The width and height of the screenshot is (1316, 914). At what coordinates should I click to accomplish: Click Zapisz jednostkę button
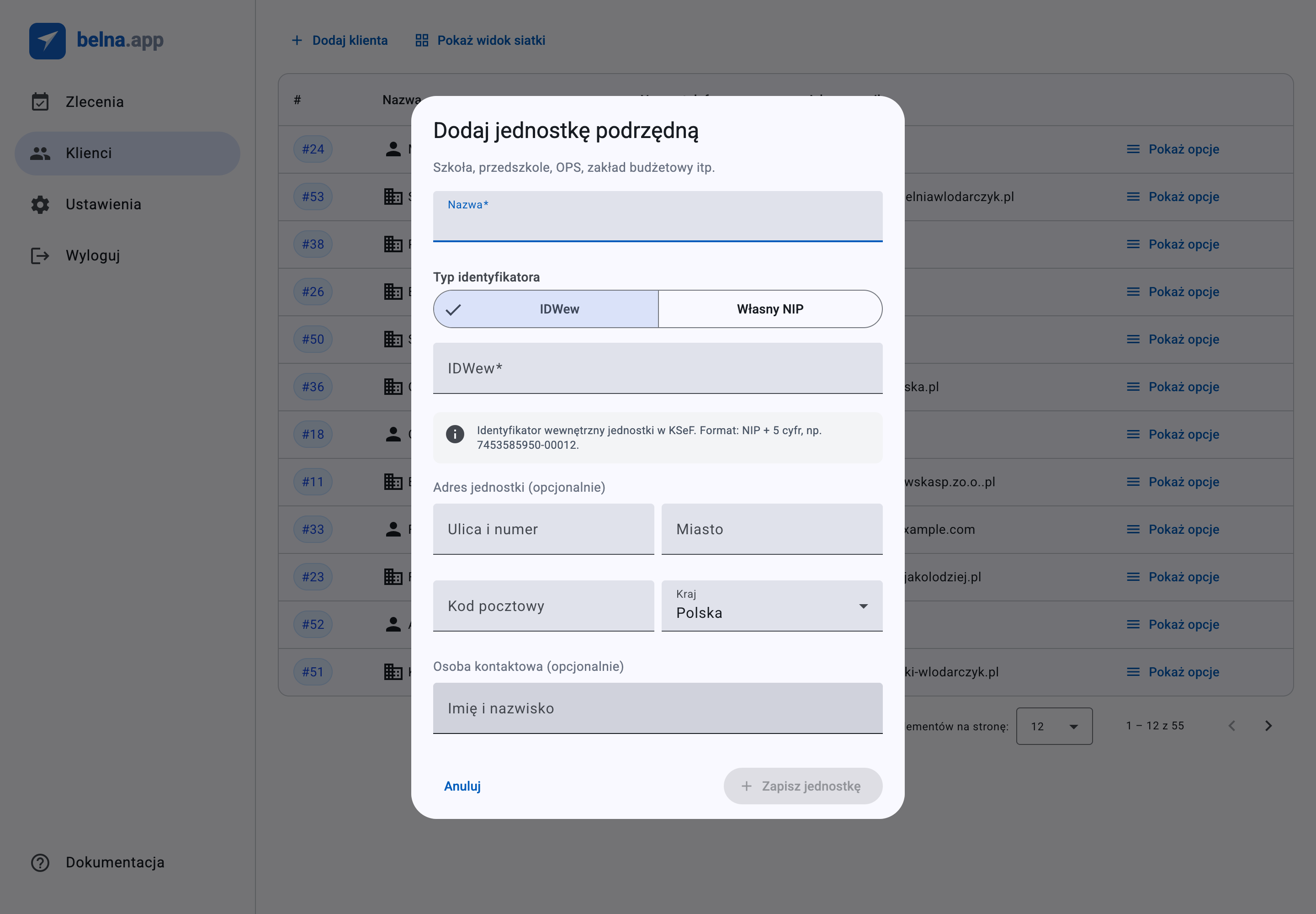pos(803,786)
